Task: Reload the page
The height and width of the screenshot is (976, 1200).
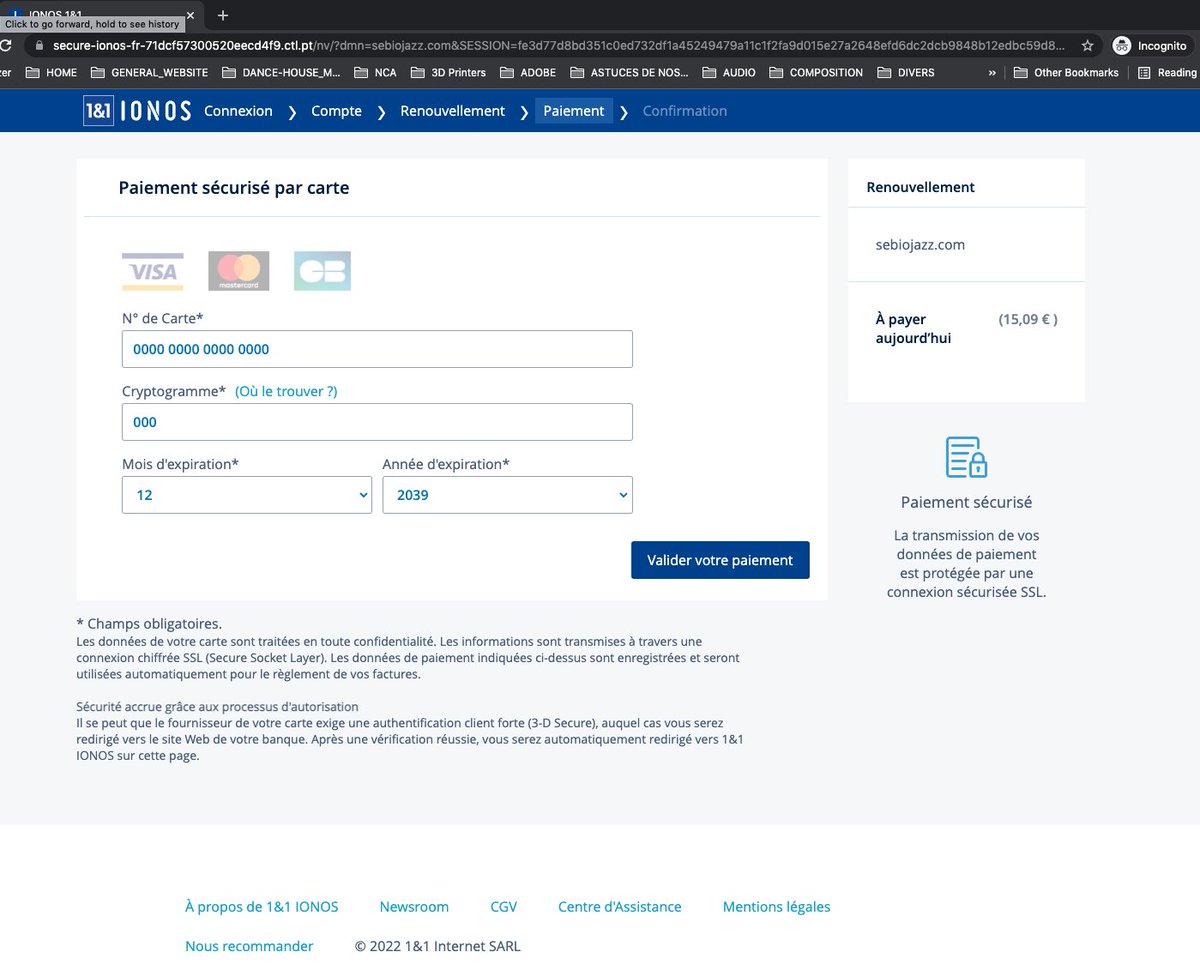Action: click(7, 46)
